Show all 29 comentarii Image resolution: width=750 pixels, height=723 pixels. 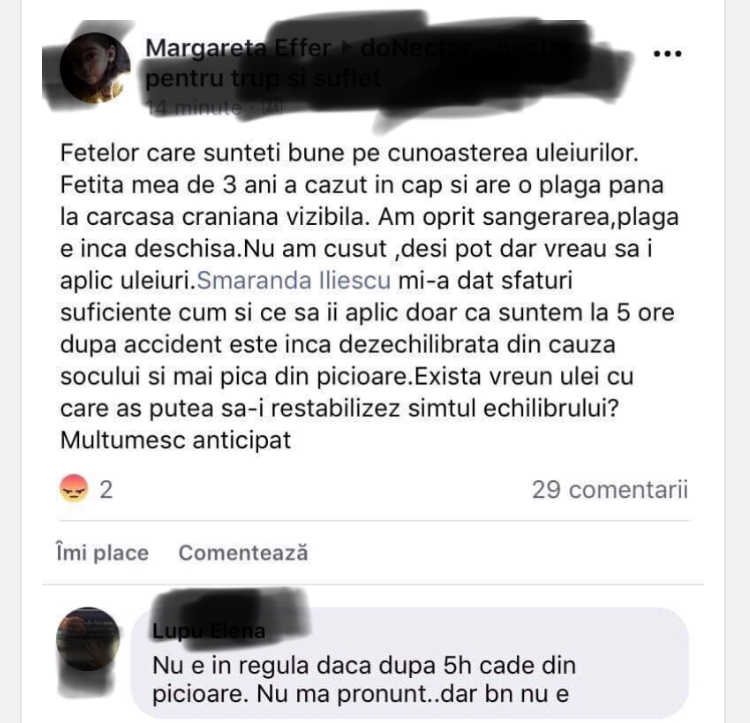pos(610,490)
